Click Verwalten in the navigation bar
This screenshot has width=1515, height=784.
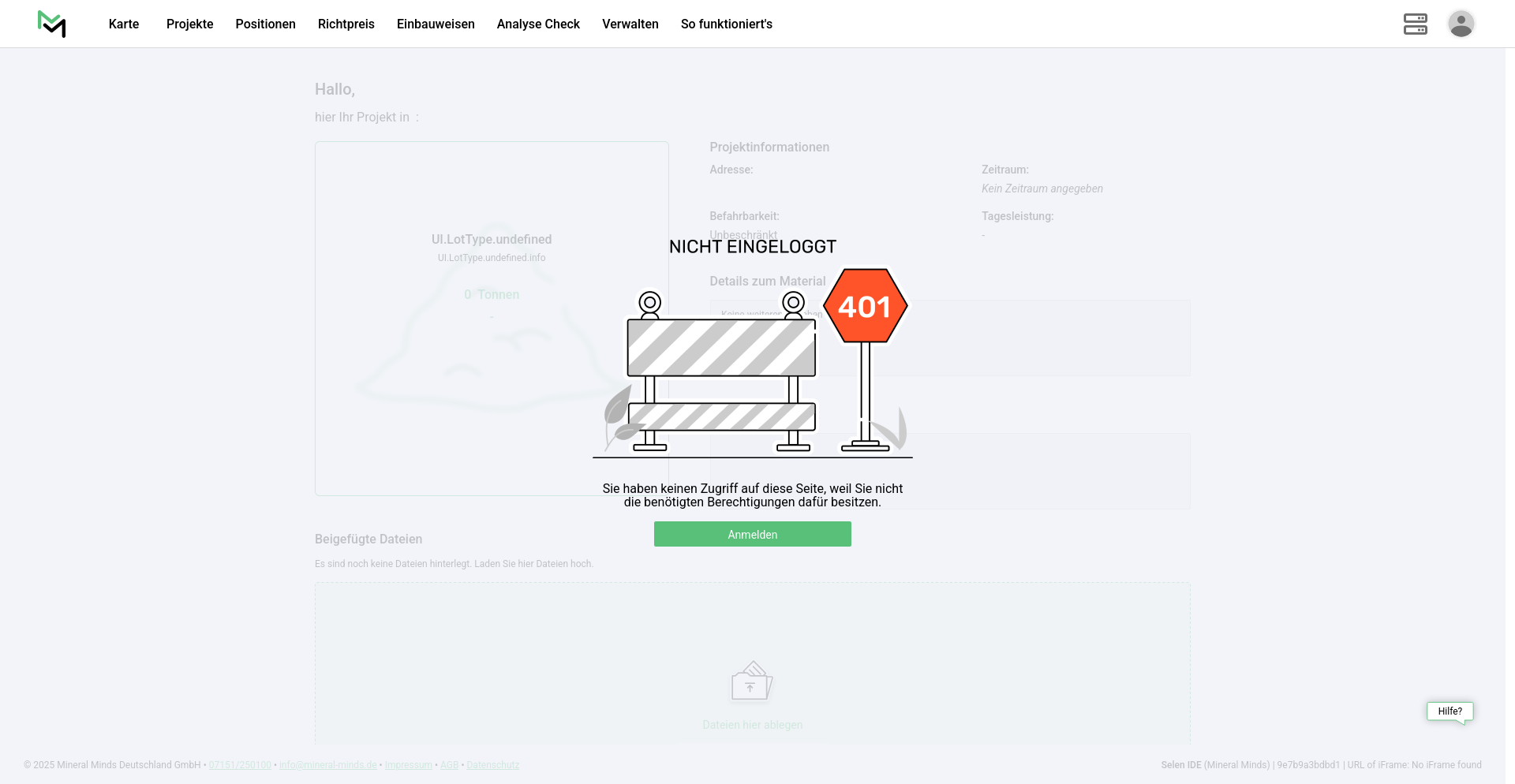630,24
